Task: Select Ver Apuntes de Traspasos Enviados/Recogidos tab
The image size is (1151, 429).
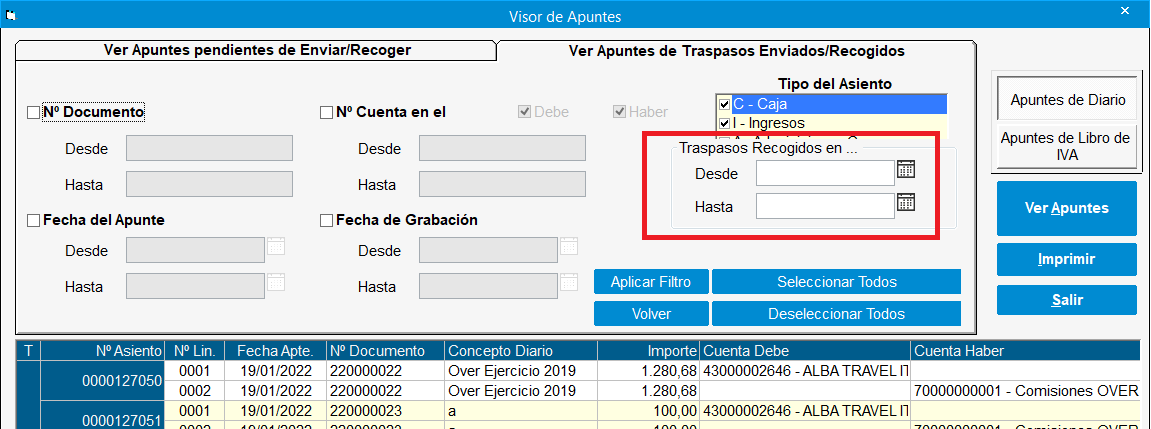Action: (736, 51)
